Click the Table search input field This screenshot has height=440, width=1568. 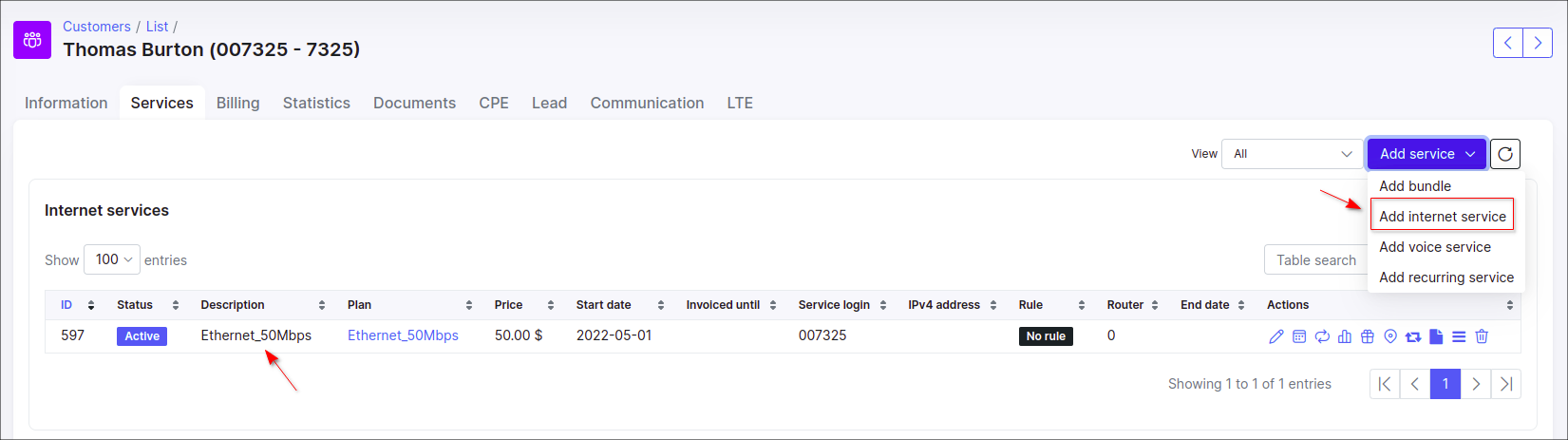[1316, 260]
